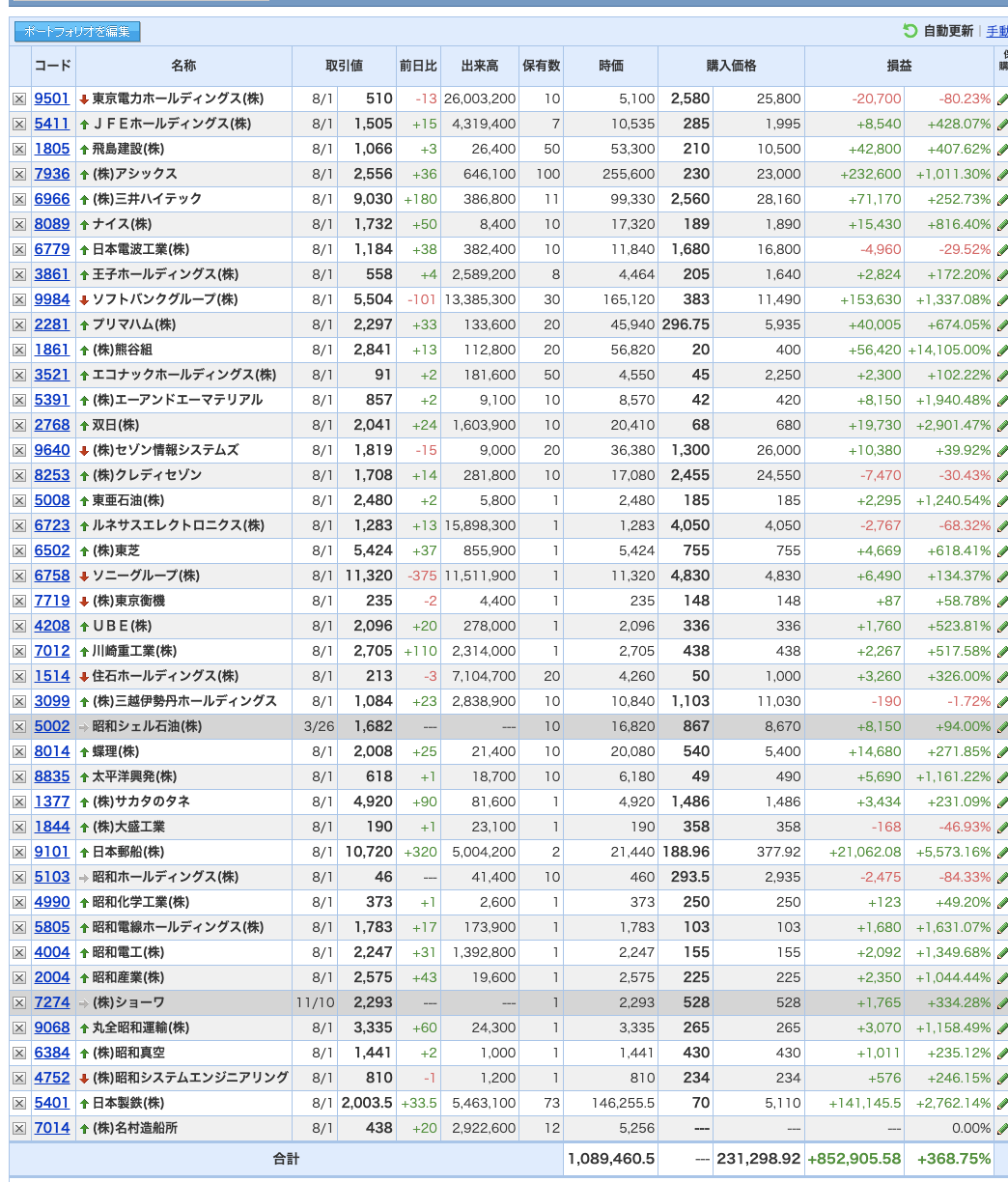
Task: Click the 前日比 column header
Action: point(418,66)
